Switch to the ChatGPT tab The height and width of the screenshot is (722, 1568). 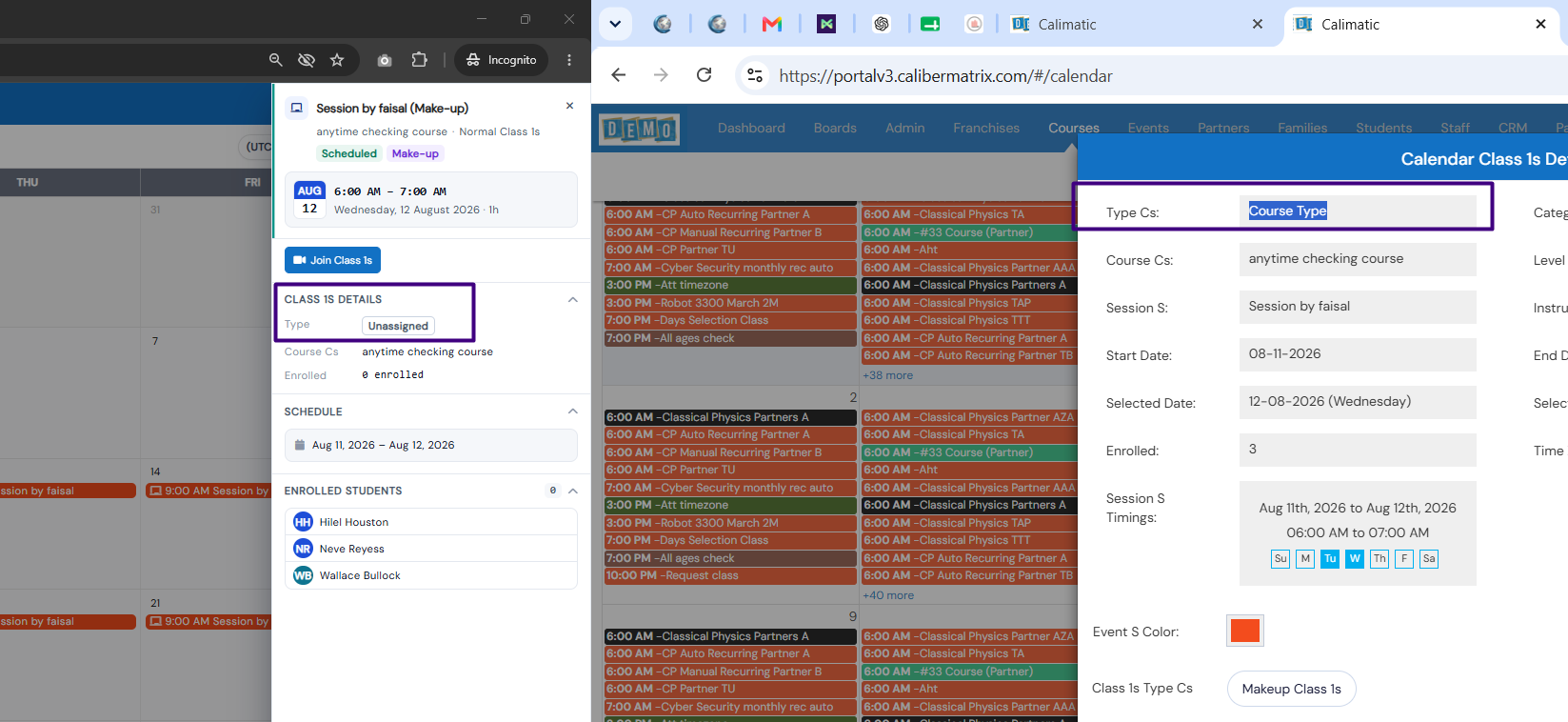coord(882,24)
